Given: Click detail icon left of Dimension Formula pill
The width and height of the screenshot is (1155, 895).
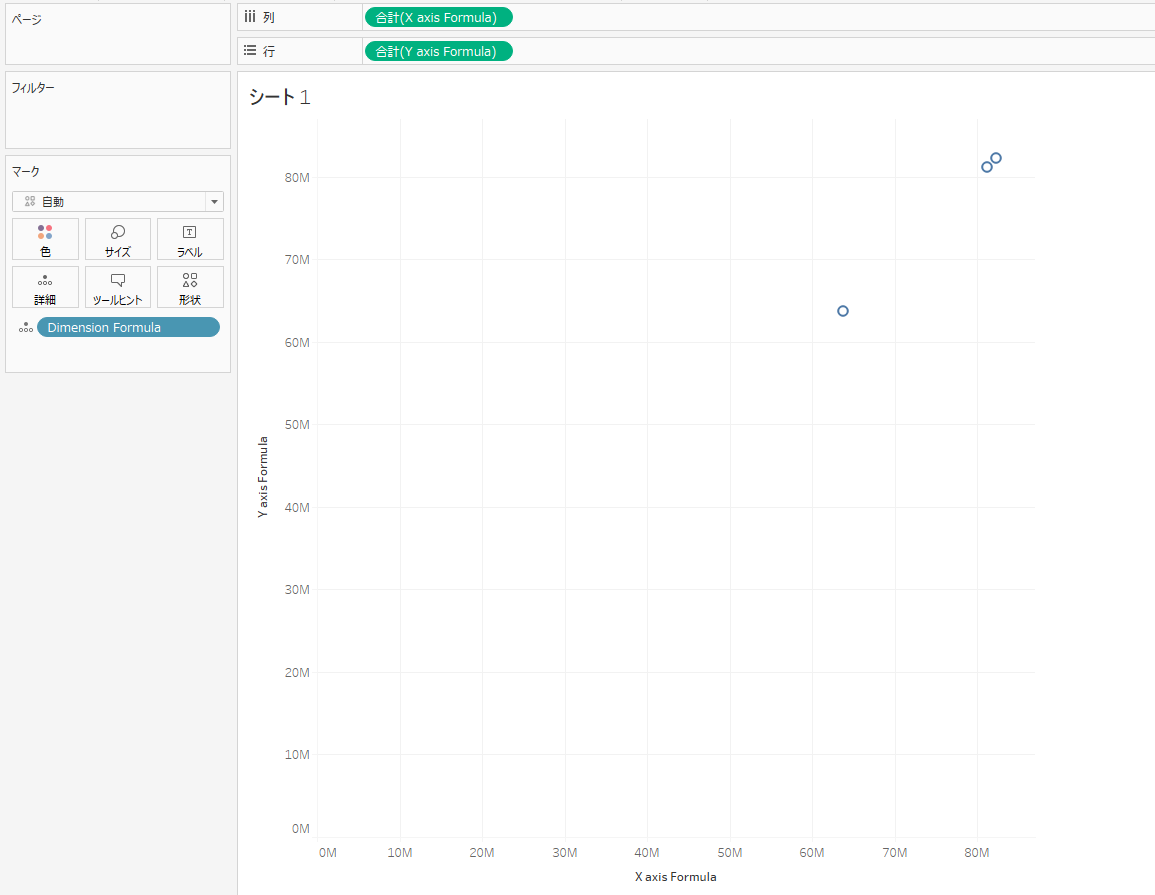Looking at the screenshot, I should coord(25,327).
